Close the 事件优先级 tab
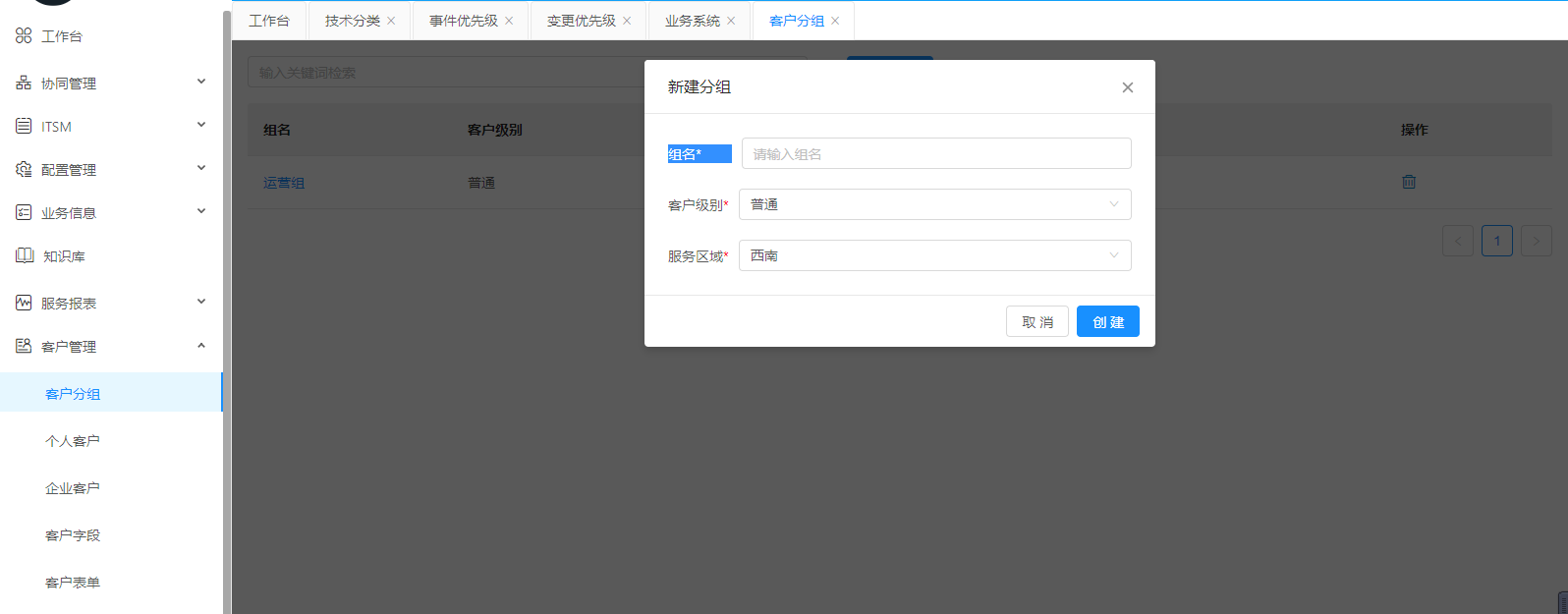Image resolution: width=1568 pixels, height=614 pixels. point(509,21)
